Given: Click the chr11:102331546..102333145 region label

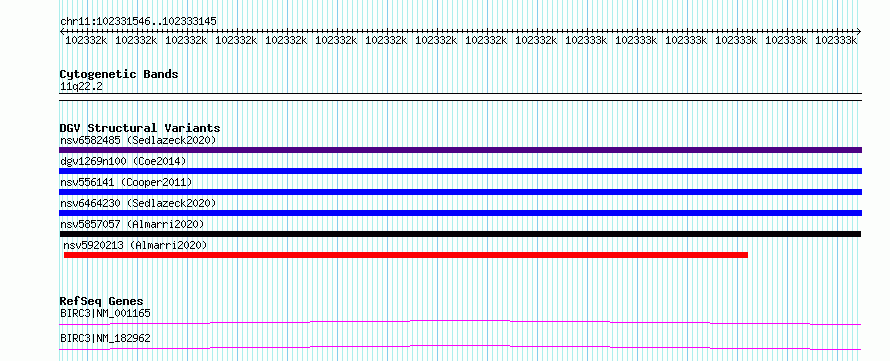Looking at the screenshot, I should [x=138, y=22].
